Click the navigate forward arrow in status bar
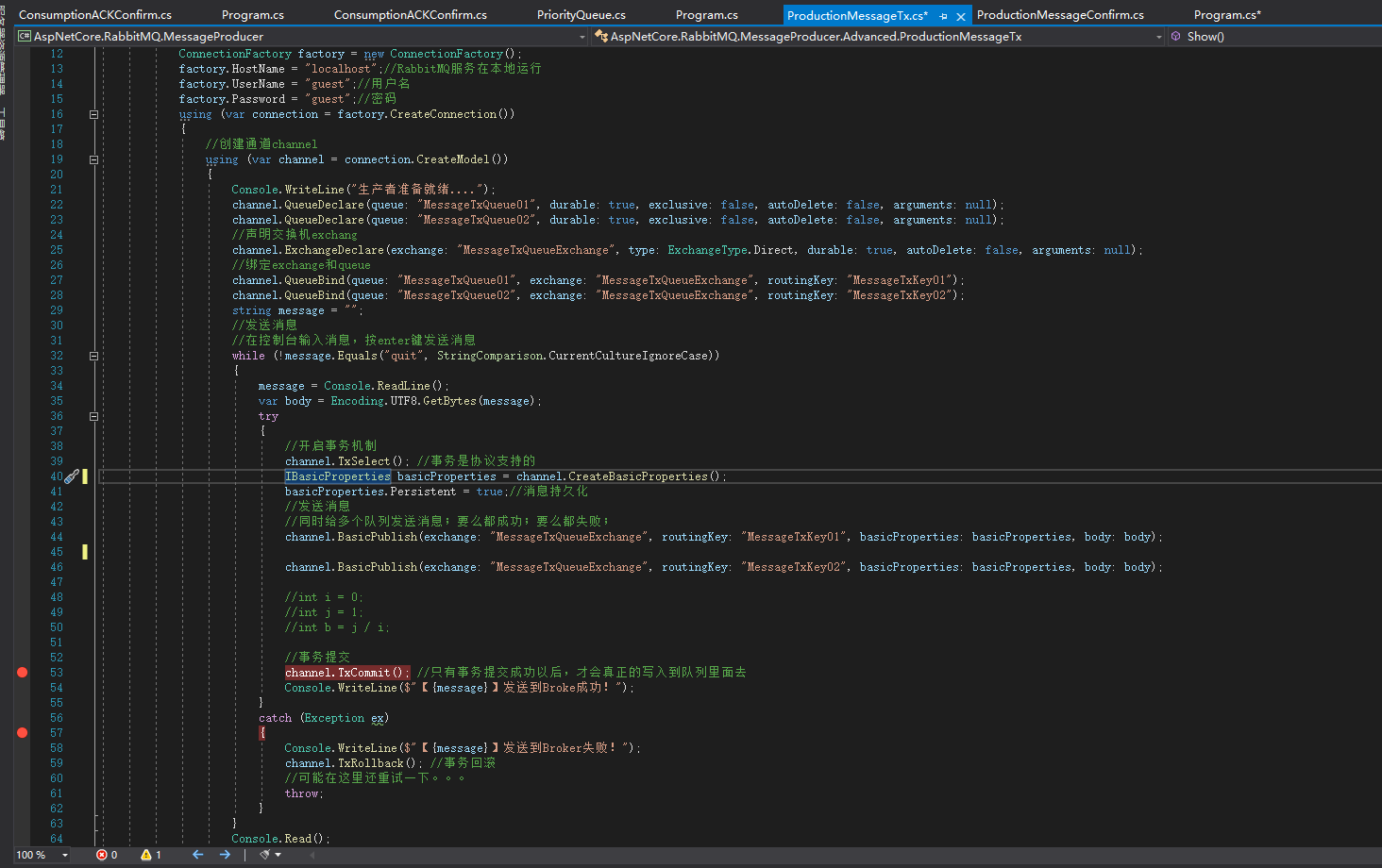The height and width of the screenshot is (868, 1382). point(224,855)
